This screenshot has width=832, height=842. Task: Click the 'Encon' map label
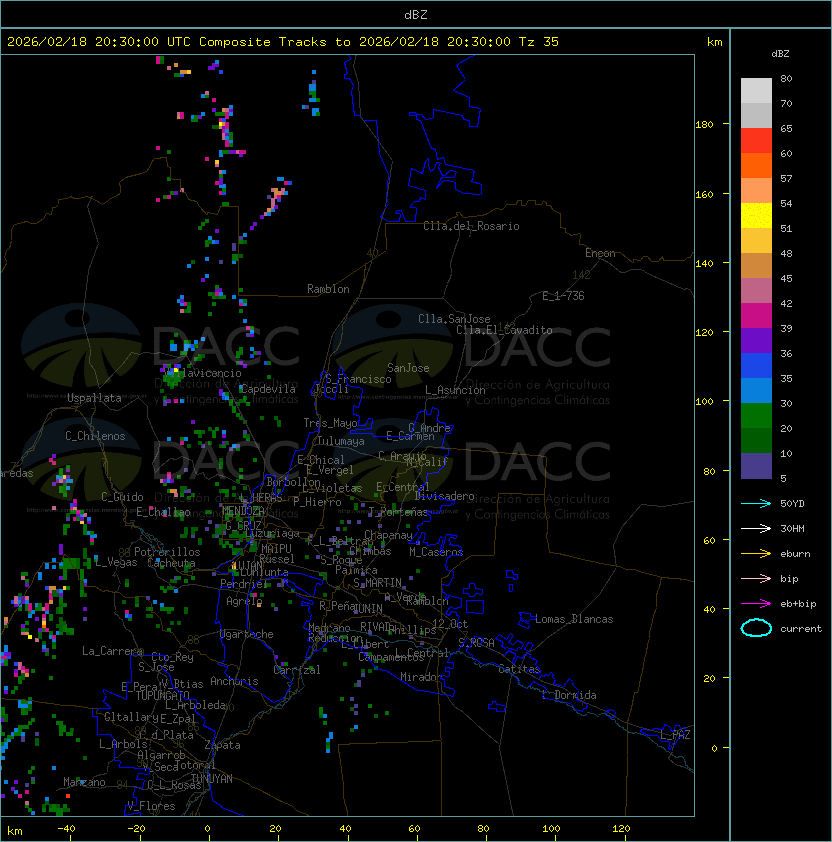coord(600,253)
